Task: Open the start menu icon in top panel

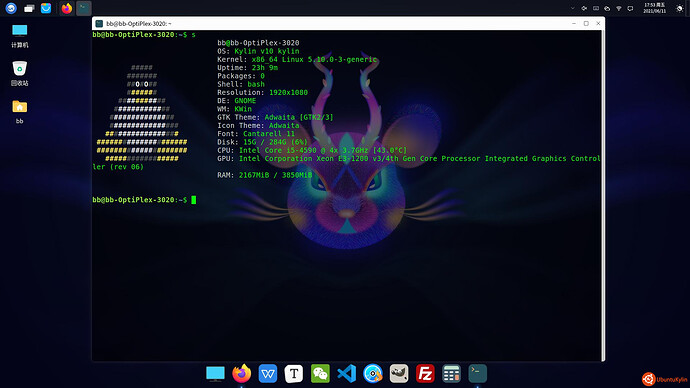Action: [x=11, y=8]
